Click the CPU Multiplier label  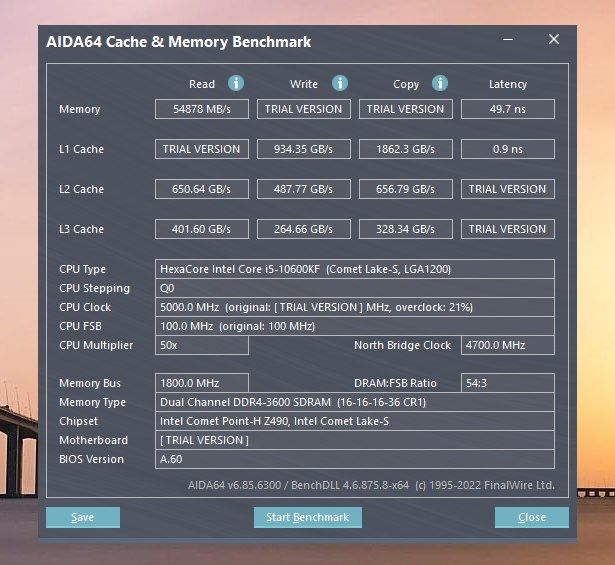[x=96, y=345]
